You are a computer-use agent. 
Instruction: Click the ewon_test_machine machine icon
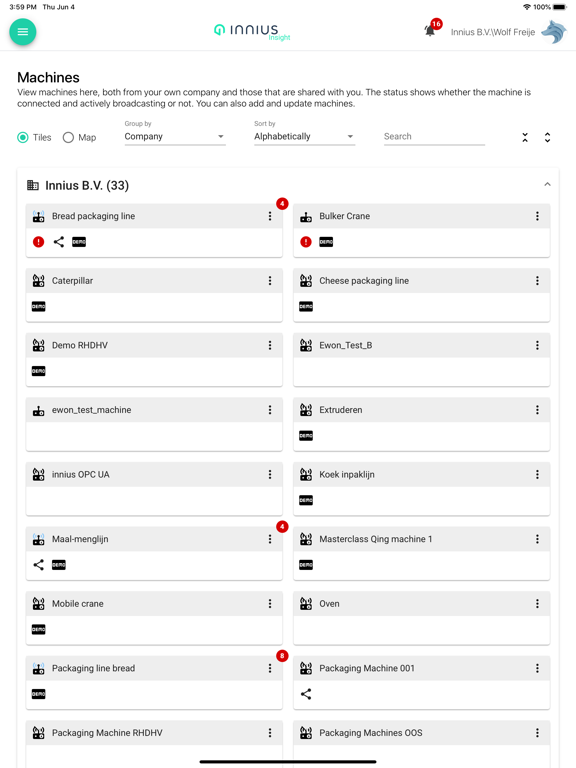(39, 410)
